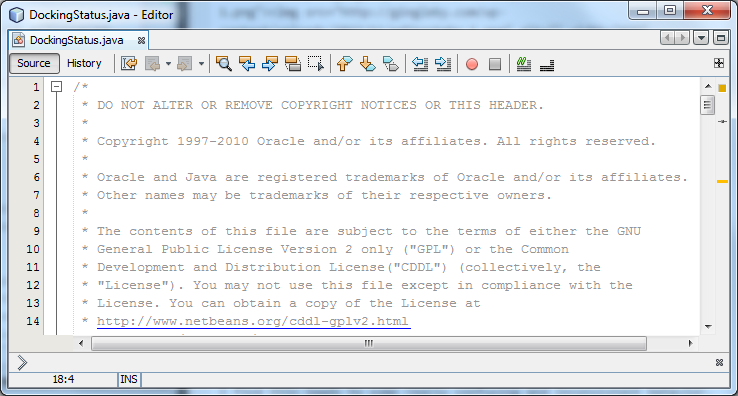Open the Forward button dropdown arrow
This screenshot has width=738, height=396.
[201, 64]
